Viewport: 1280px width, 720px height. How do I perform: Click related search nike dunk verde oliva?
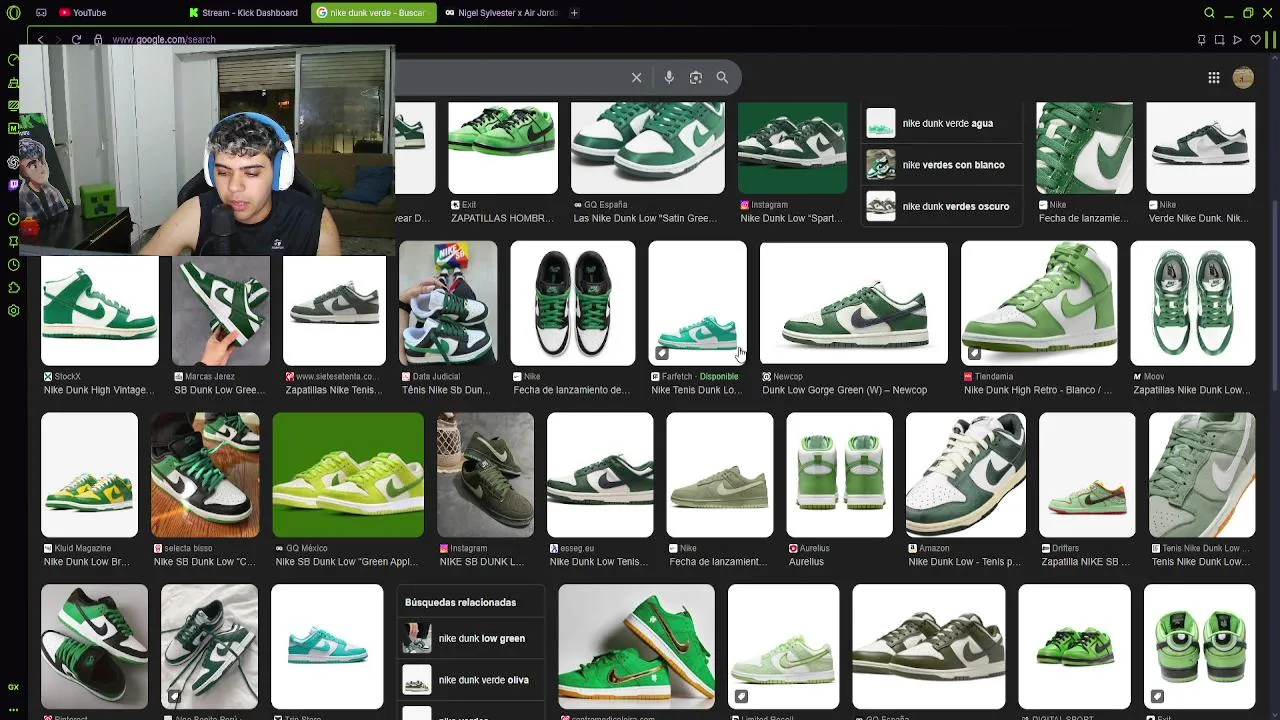coord(470,680)
